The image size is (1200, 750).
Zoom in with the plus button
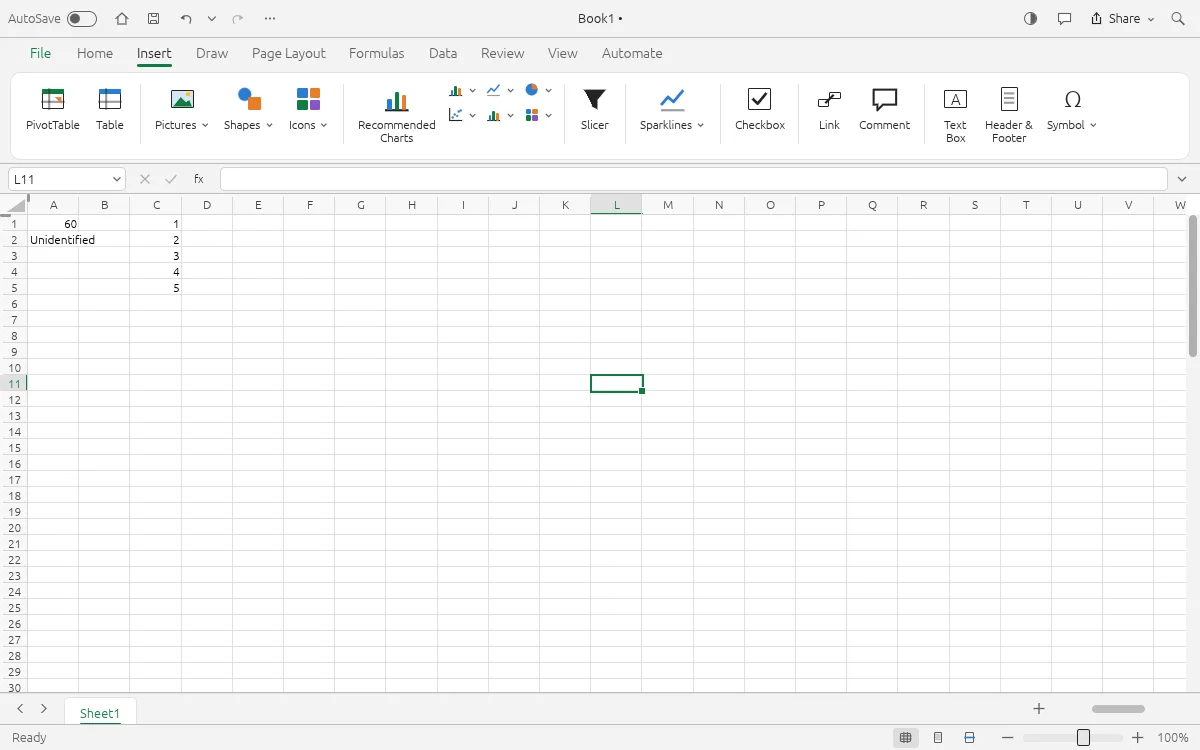tap(1137, 738)
